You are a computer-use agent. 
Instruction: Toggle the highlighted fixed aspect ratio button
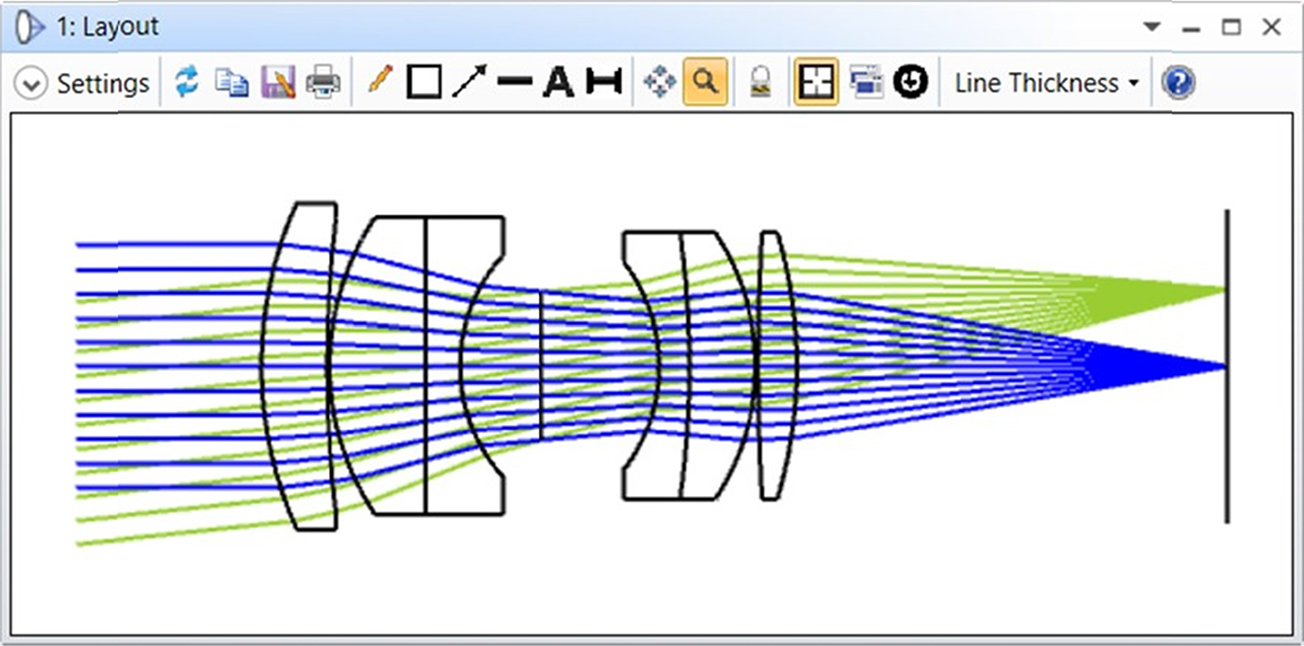click(815, 83)
